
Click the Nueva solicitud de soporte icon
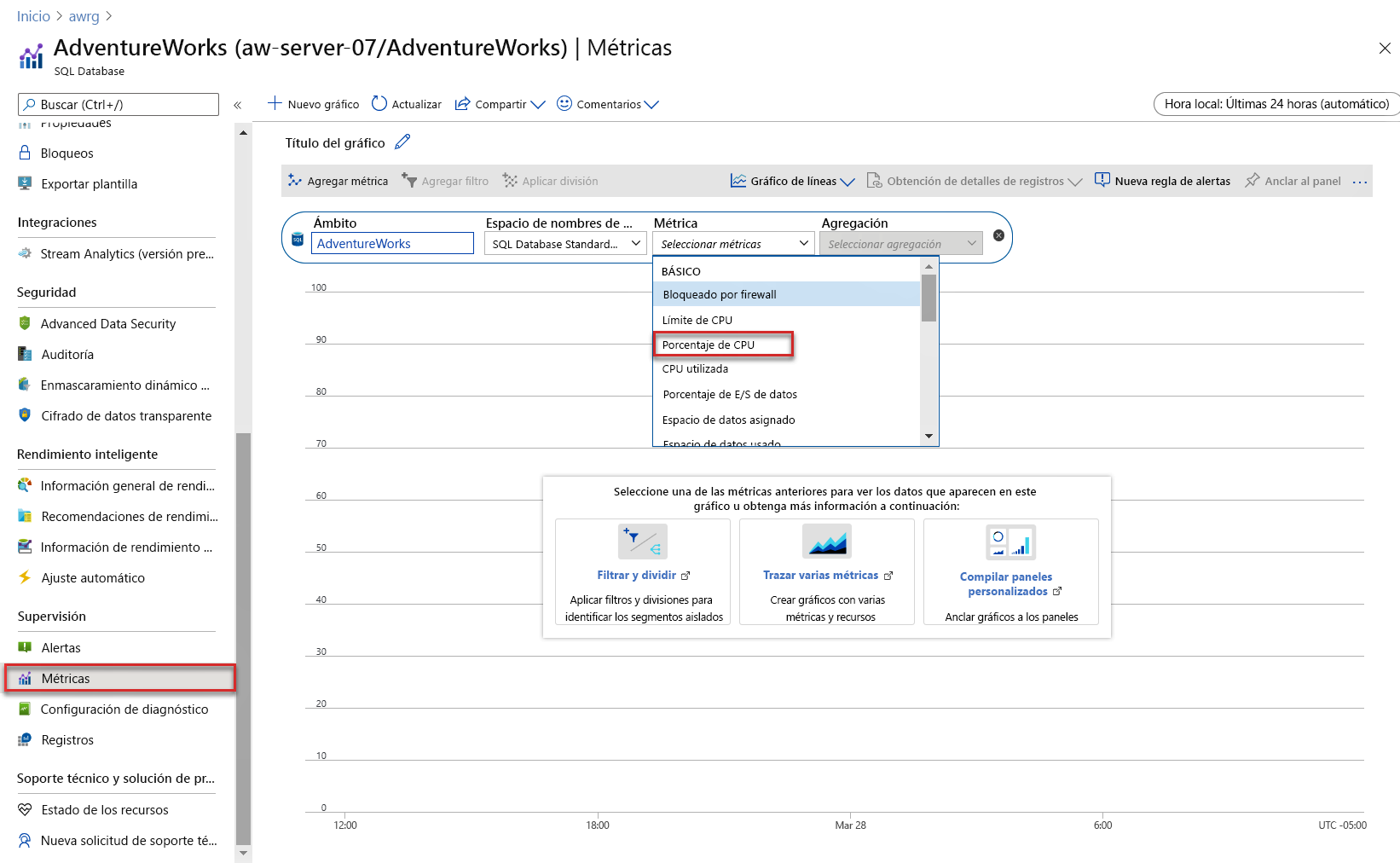25,840
